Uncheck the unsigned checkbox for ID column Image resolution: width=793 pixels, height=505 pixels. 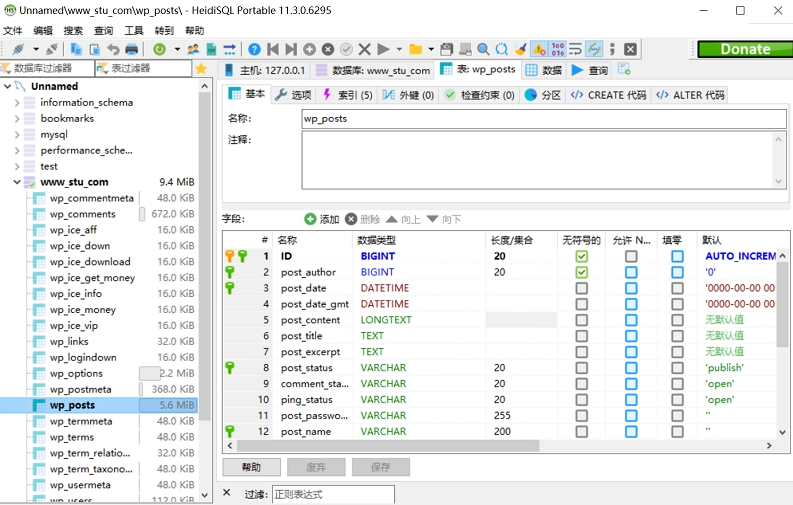click(x=582, y=256)
